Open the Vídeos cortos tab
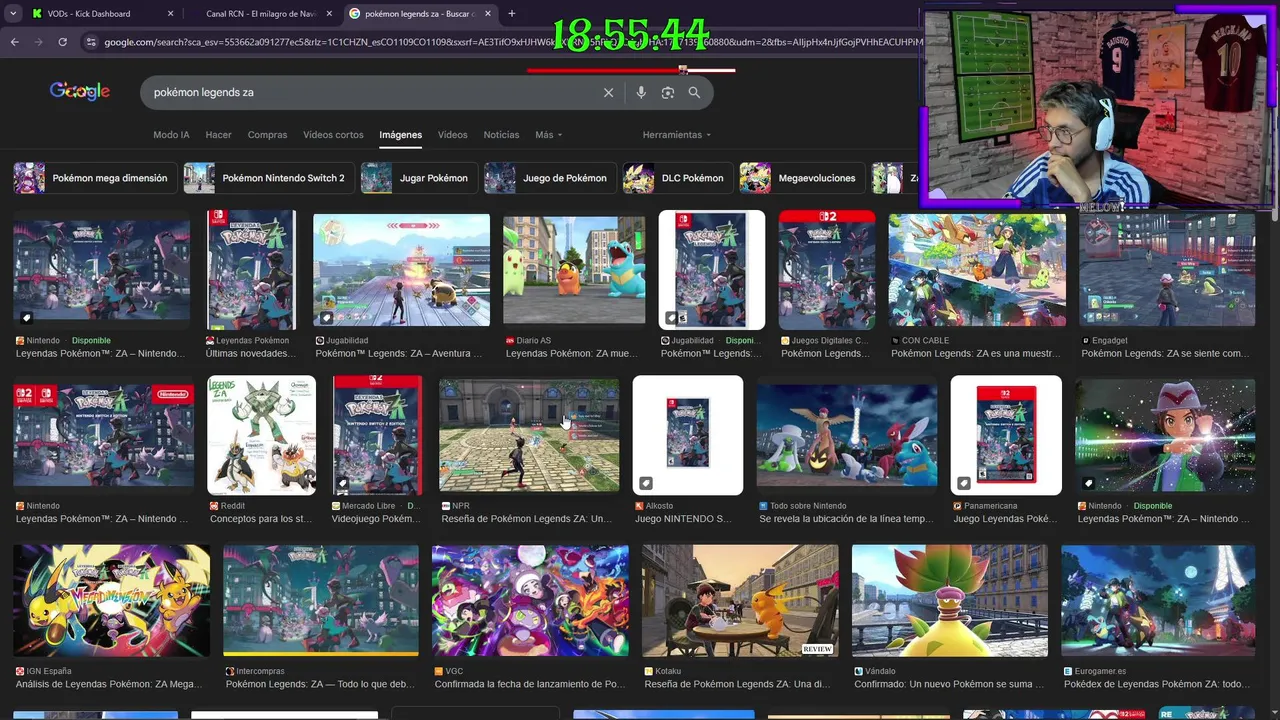The image size is (1280, 720). tap(333, 135)
